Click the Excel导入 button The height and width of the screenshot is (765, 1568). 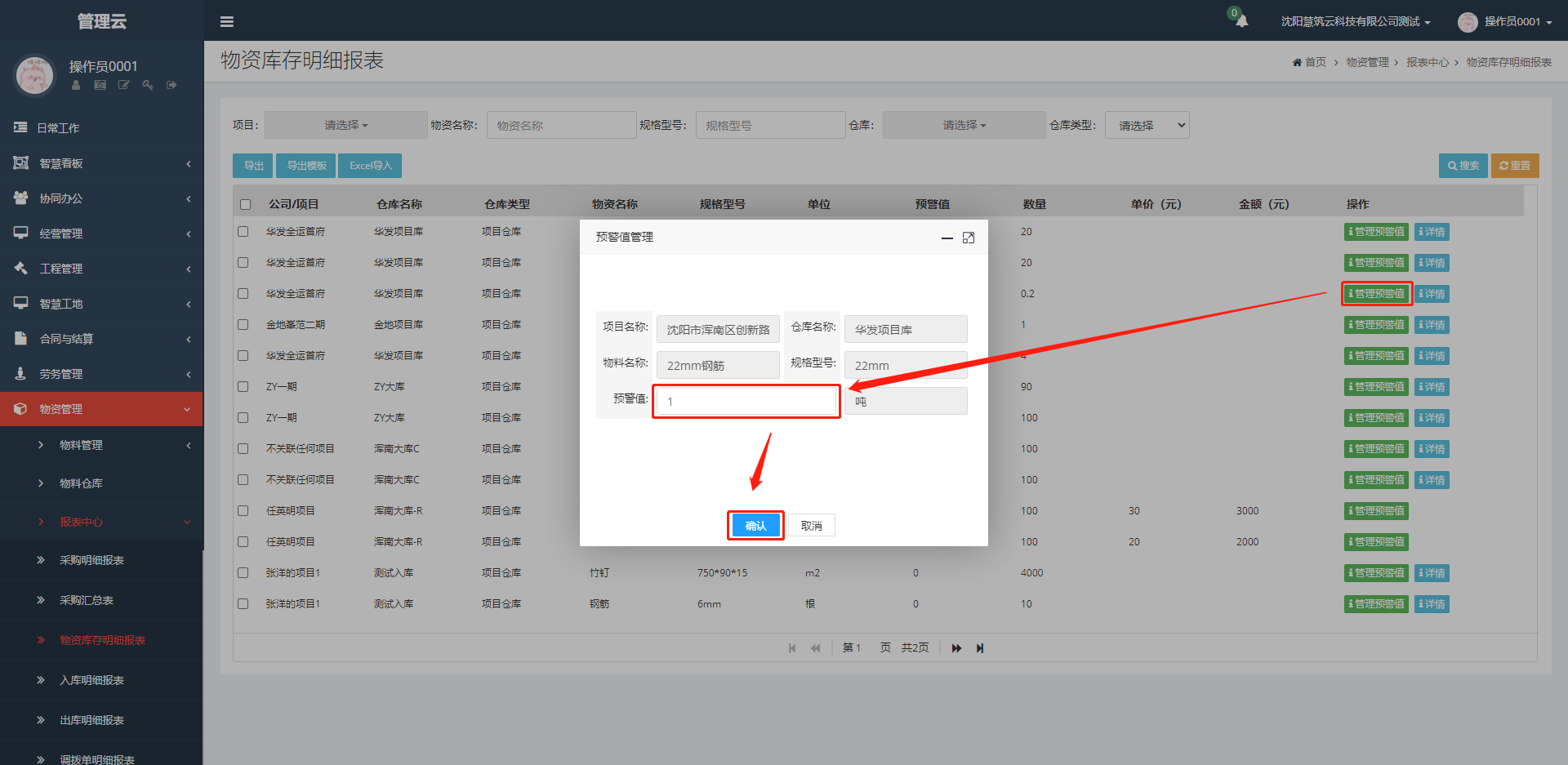(x=370, y=166)
